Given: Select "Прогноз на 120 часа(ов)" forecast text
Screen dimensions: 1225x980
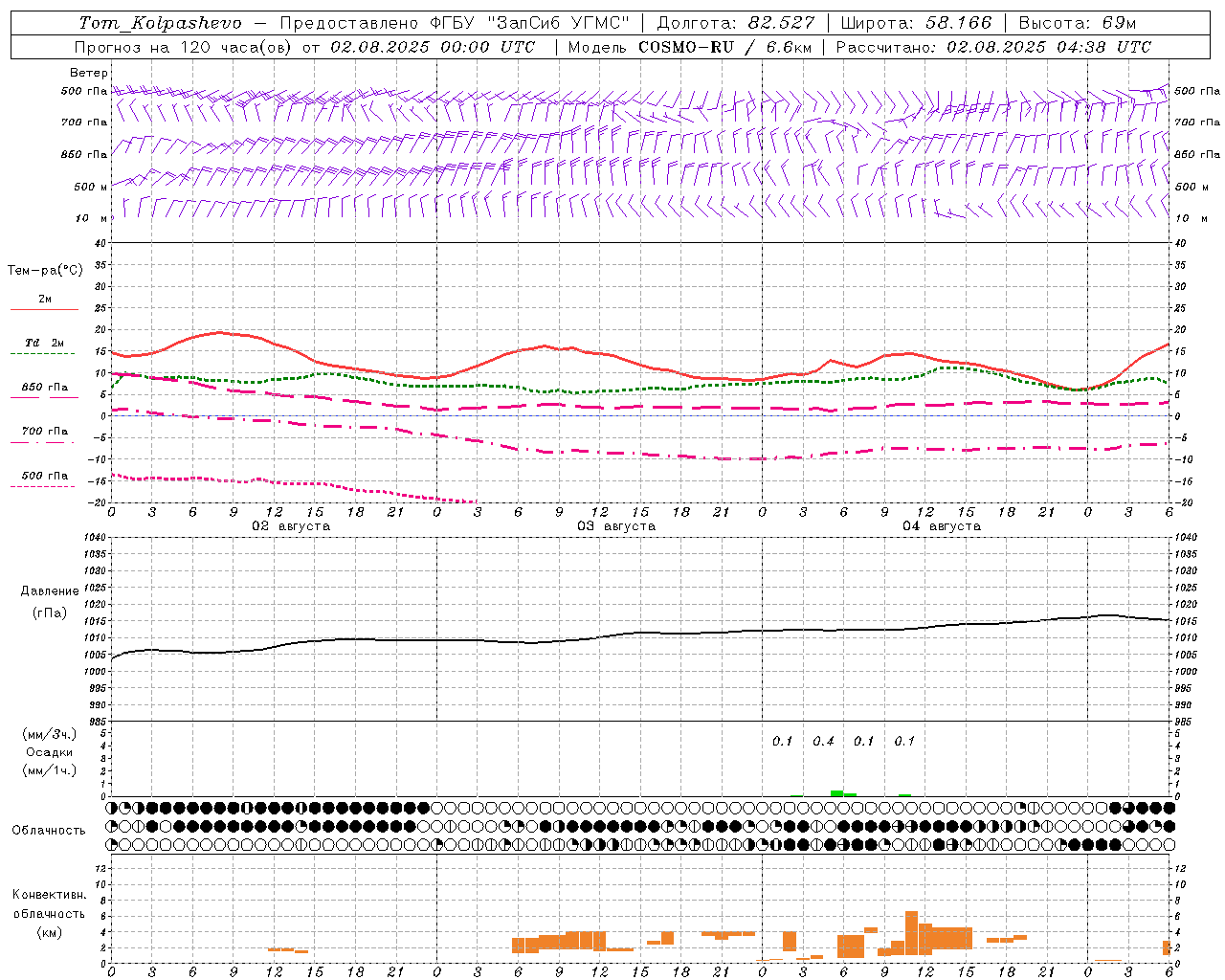Looking at the screenshot, I should [184, 47].
